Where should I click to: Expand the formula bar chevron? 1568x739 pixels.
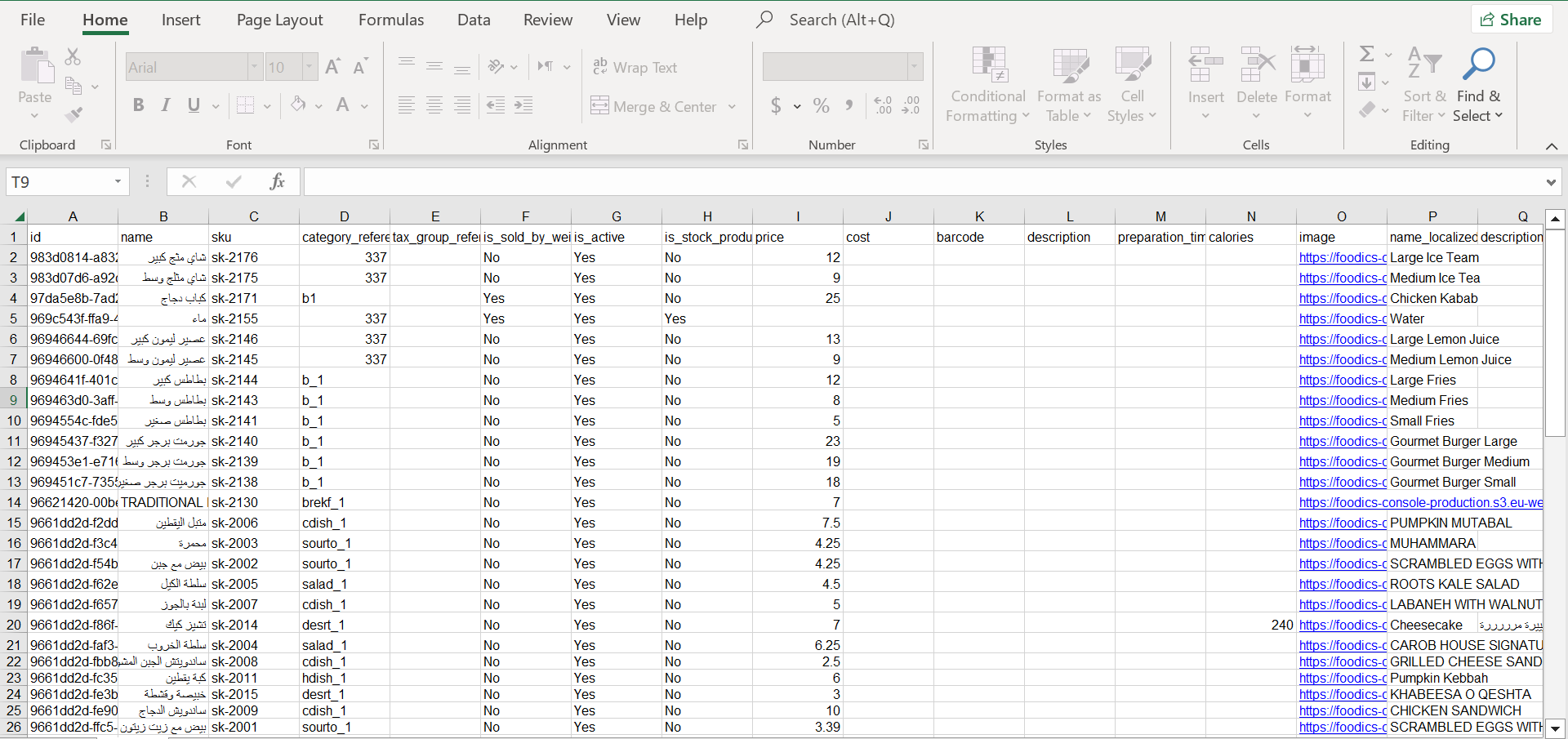pyautogui.click(x=1550, y=182)
